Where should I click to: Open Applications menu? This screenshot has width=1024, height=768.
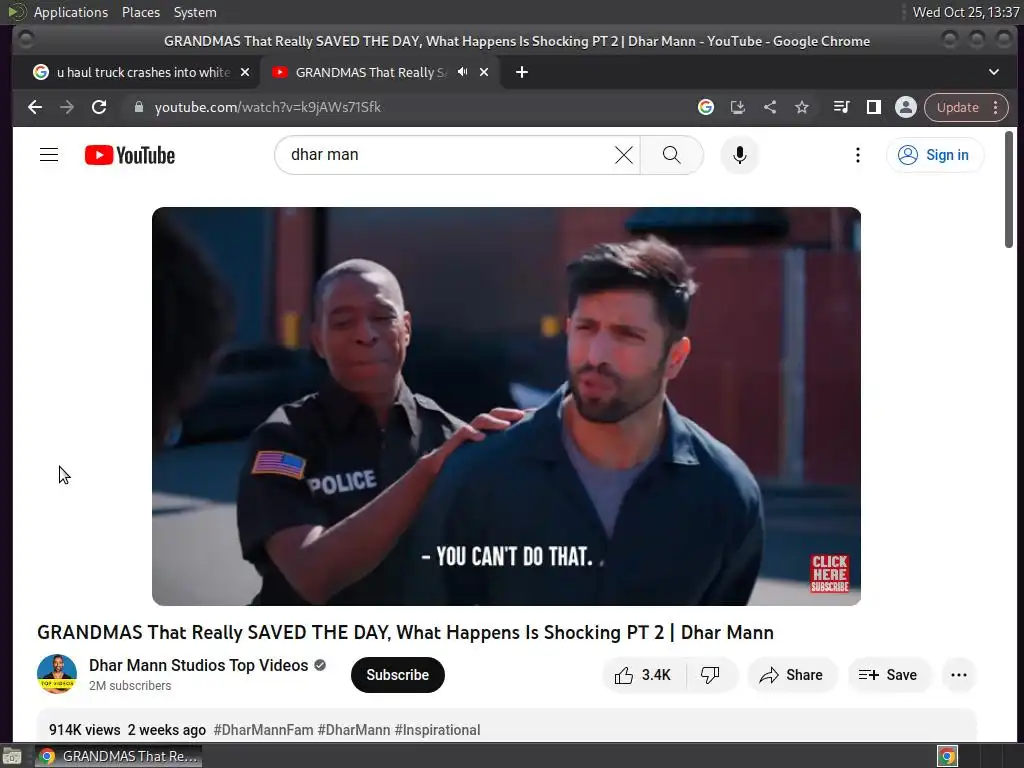(71, 12)
